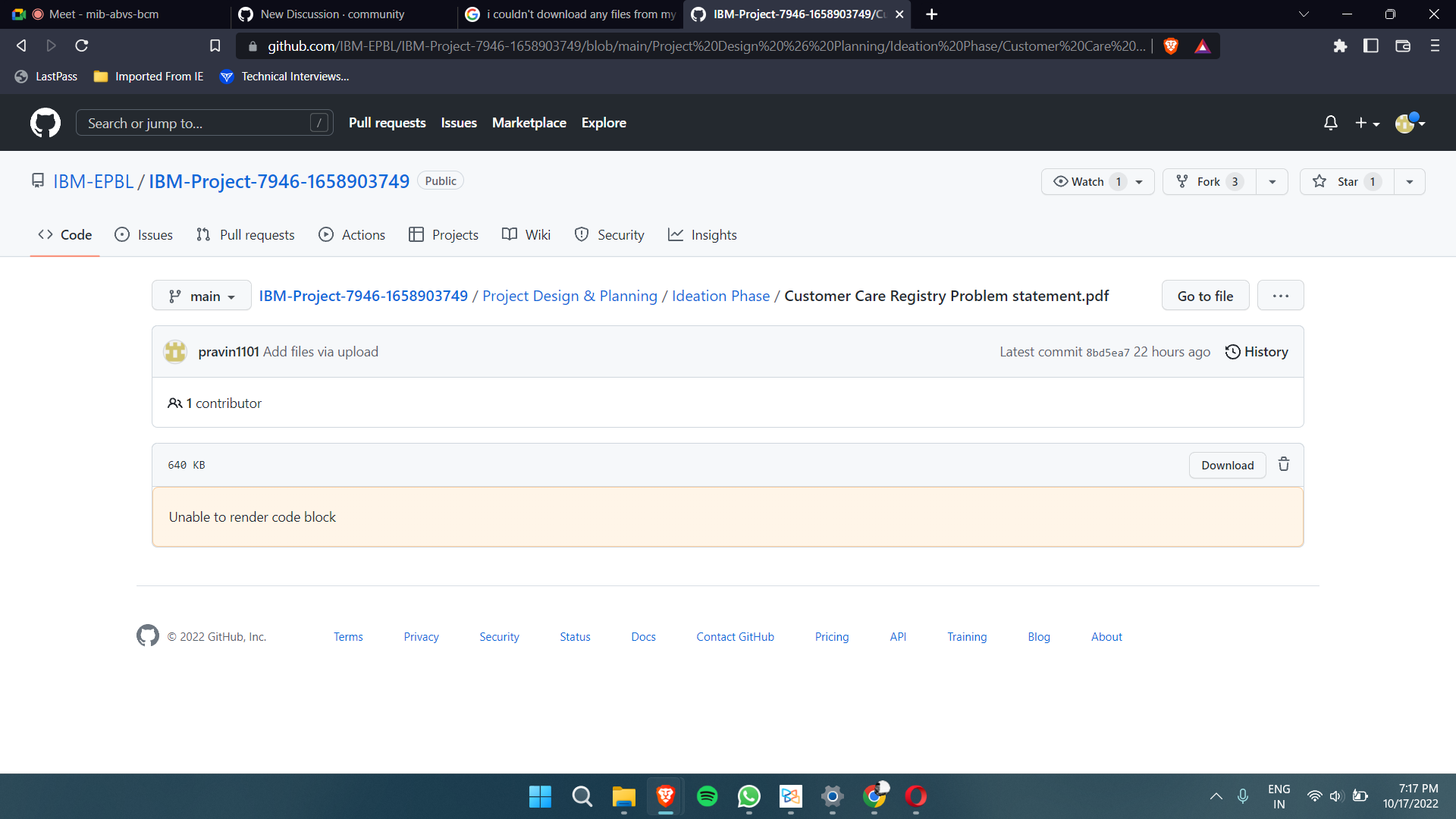Switch to the Meet mib-abvs-bcm tab
The height and width of the screenshot is (819, 1456).
click(114, 14)
